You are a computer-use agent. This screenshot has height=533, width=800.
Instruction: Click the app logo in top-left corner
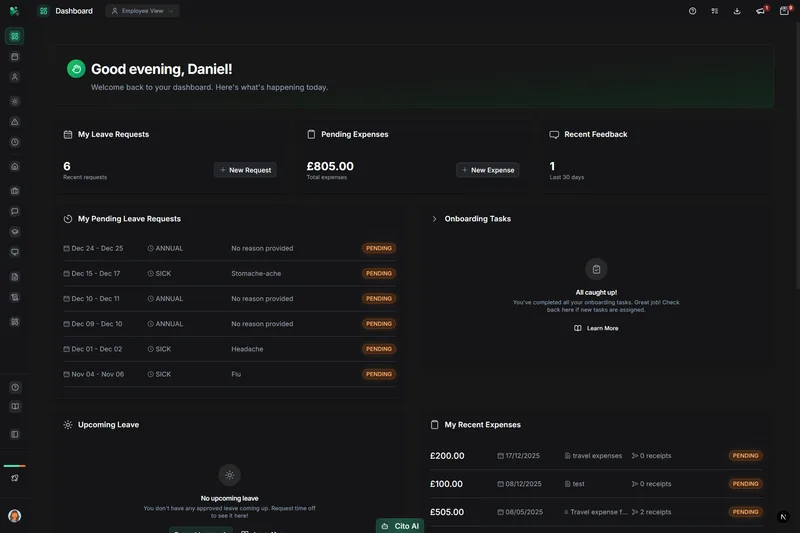click(x=14, y=11)
